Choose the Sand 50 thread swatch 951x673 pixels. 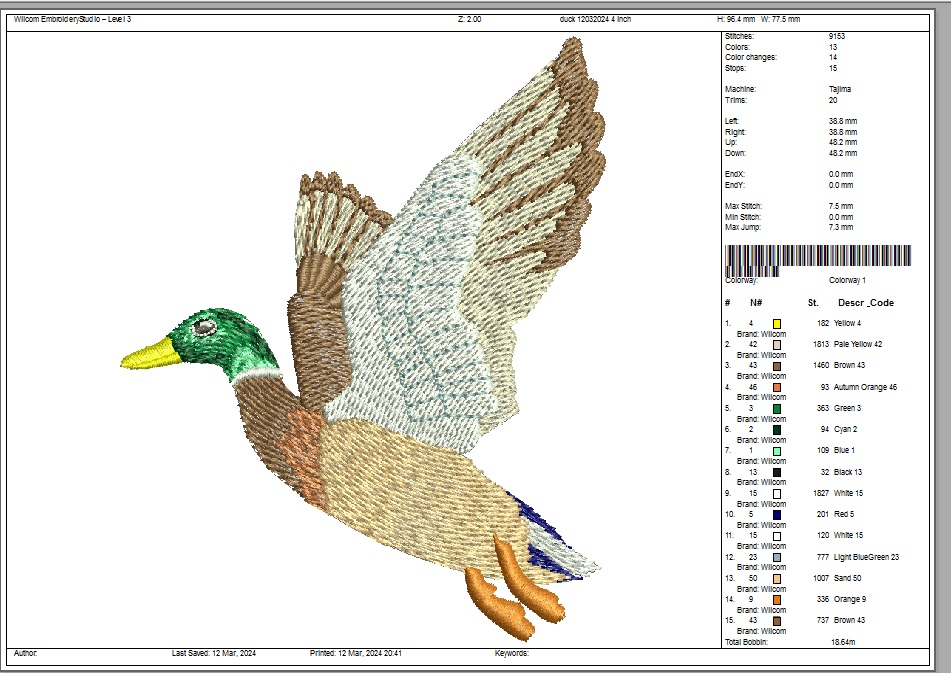coord(776,578)
